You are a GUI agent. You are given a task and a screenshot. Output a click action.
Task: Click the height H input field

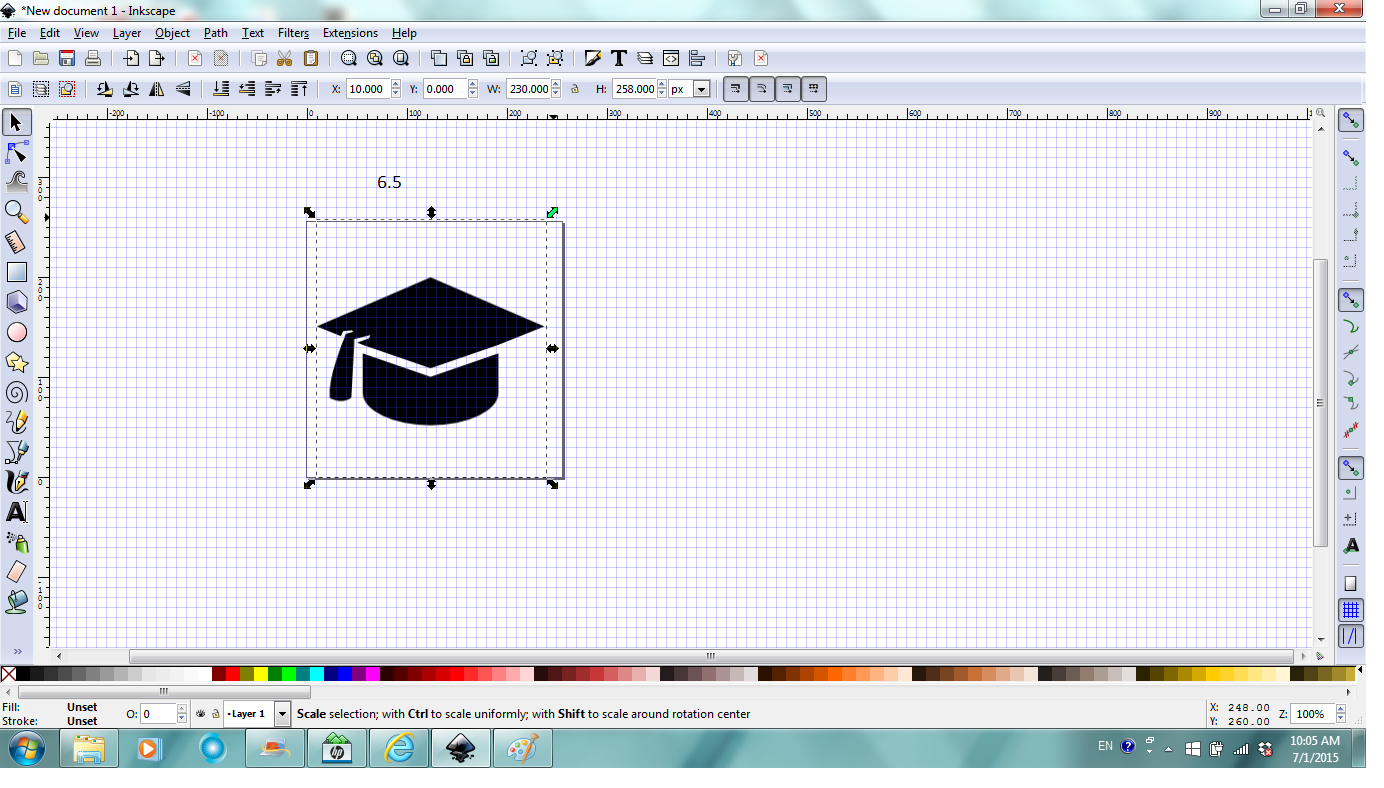tap(633, 89)
